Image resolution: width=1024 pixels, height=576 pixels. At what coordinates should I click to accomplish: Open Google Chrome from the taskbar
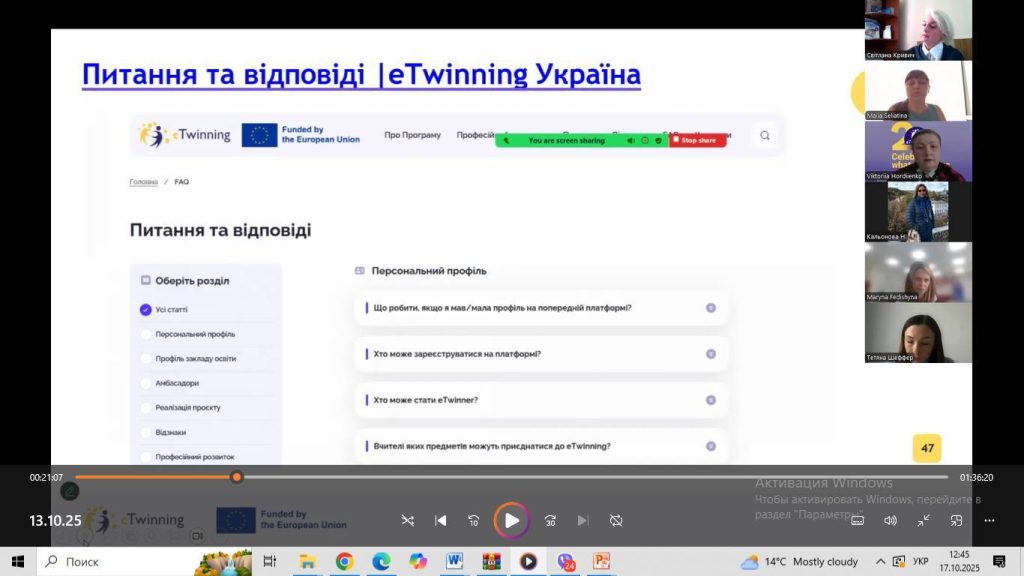click(x=344, y=561)
